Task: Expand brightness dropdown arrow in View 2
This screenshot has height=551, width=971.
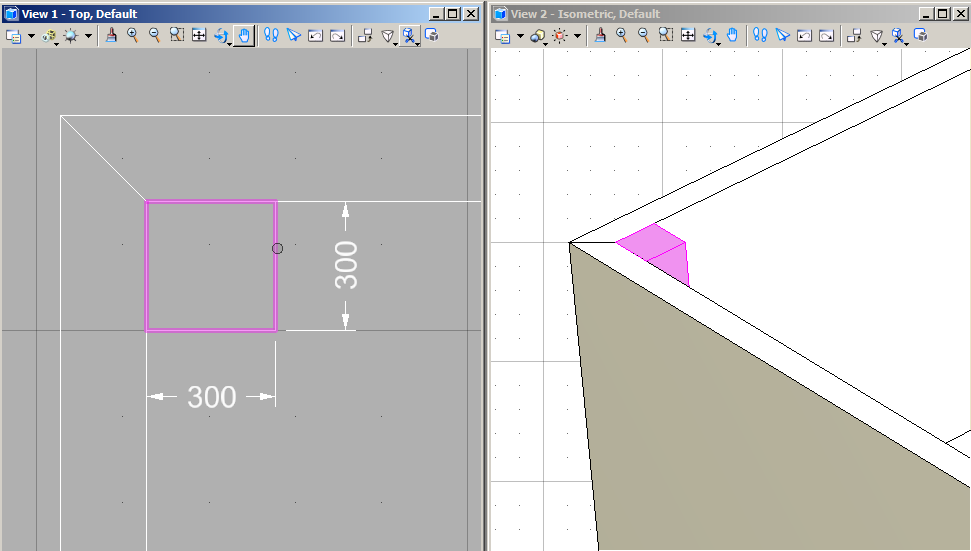Action: point(577,35)
